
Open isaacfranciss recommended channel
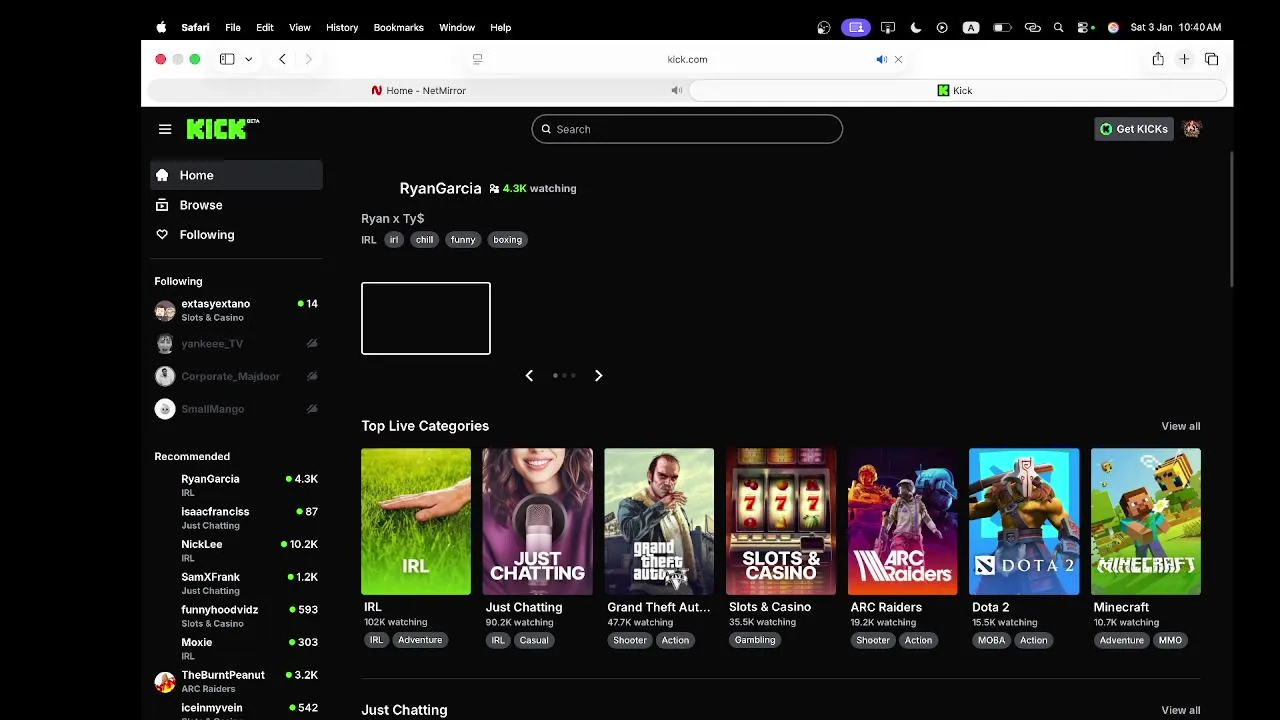click(x=237, y=518)
